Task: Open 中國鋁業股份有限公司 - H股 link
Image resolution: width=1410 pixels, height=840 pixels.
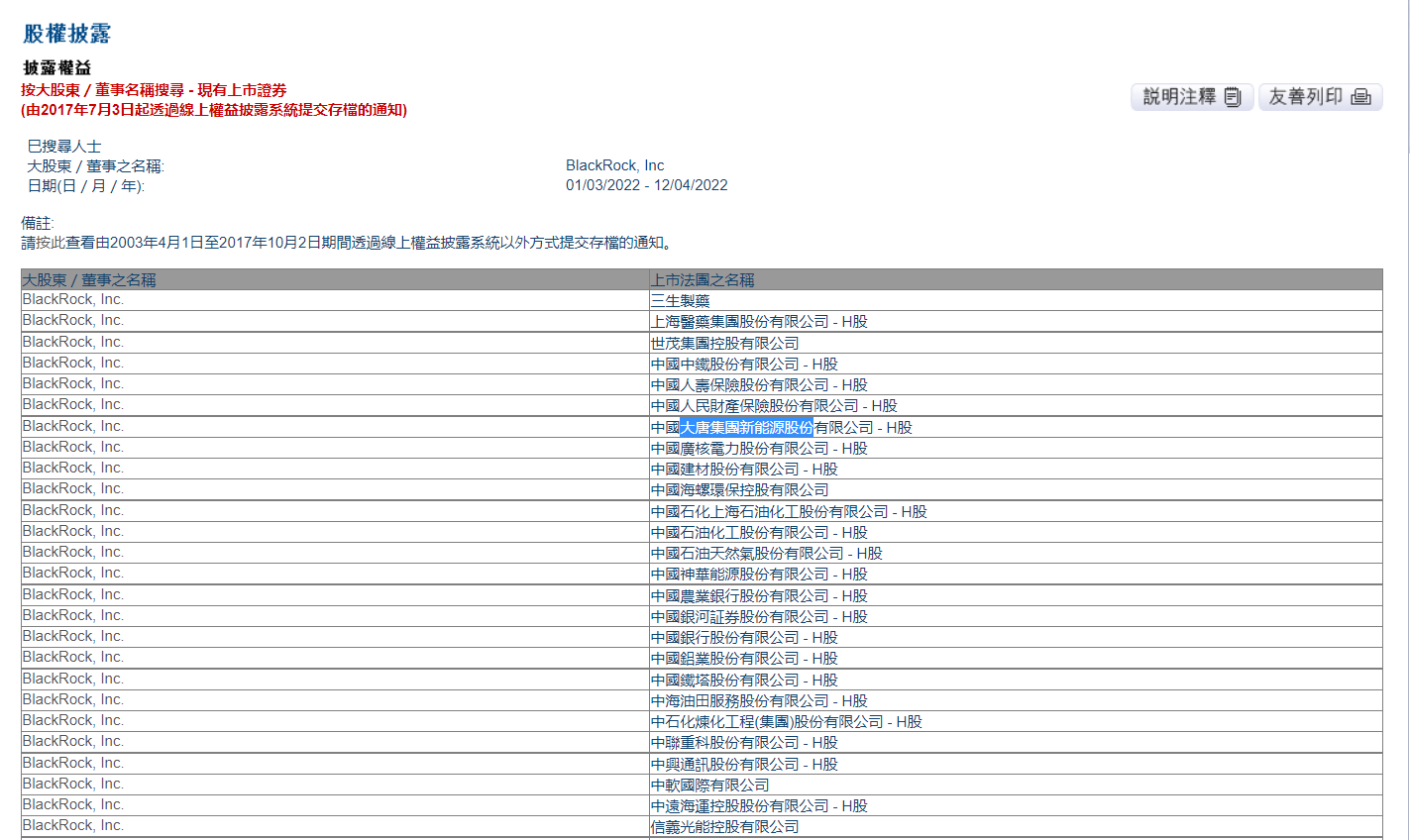Action: click(744, 659)
